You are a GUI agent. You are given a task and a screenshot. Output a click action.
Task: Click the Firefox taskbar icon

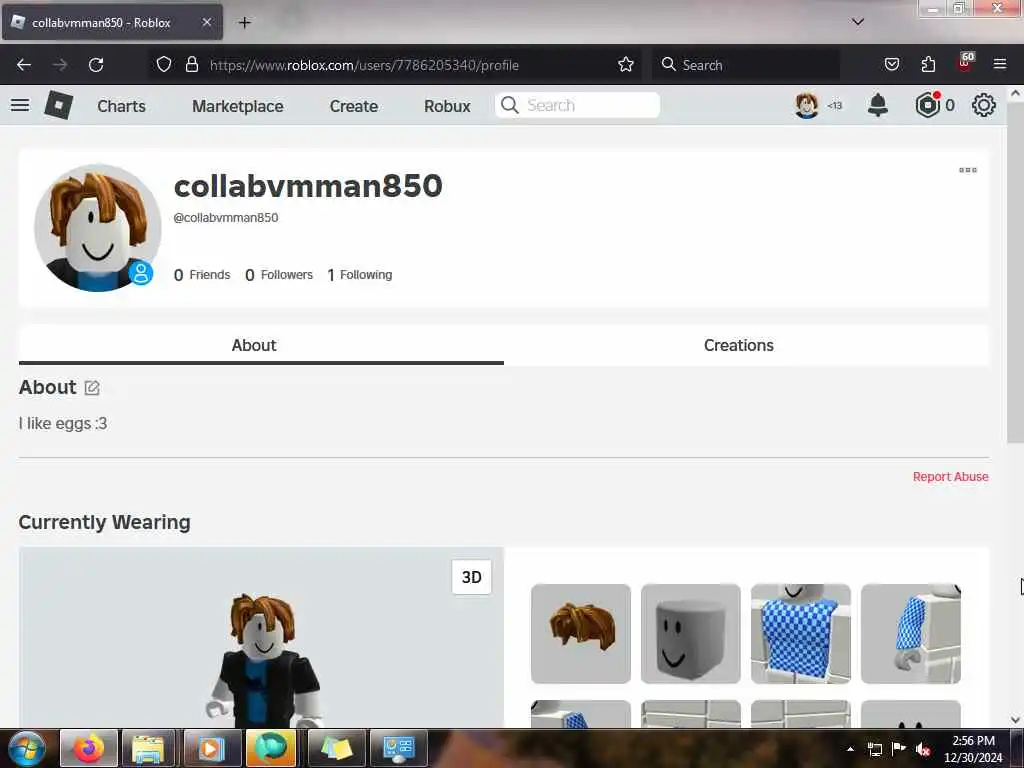(89, 748)
